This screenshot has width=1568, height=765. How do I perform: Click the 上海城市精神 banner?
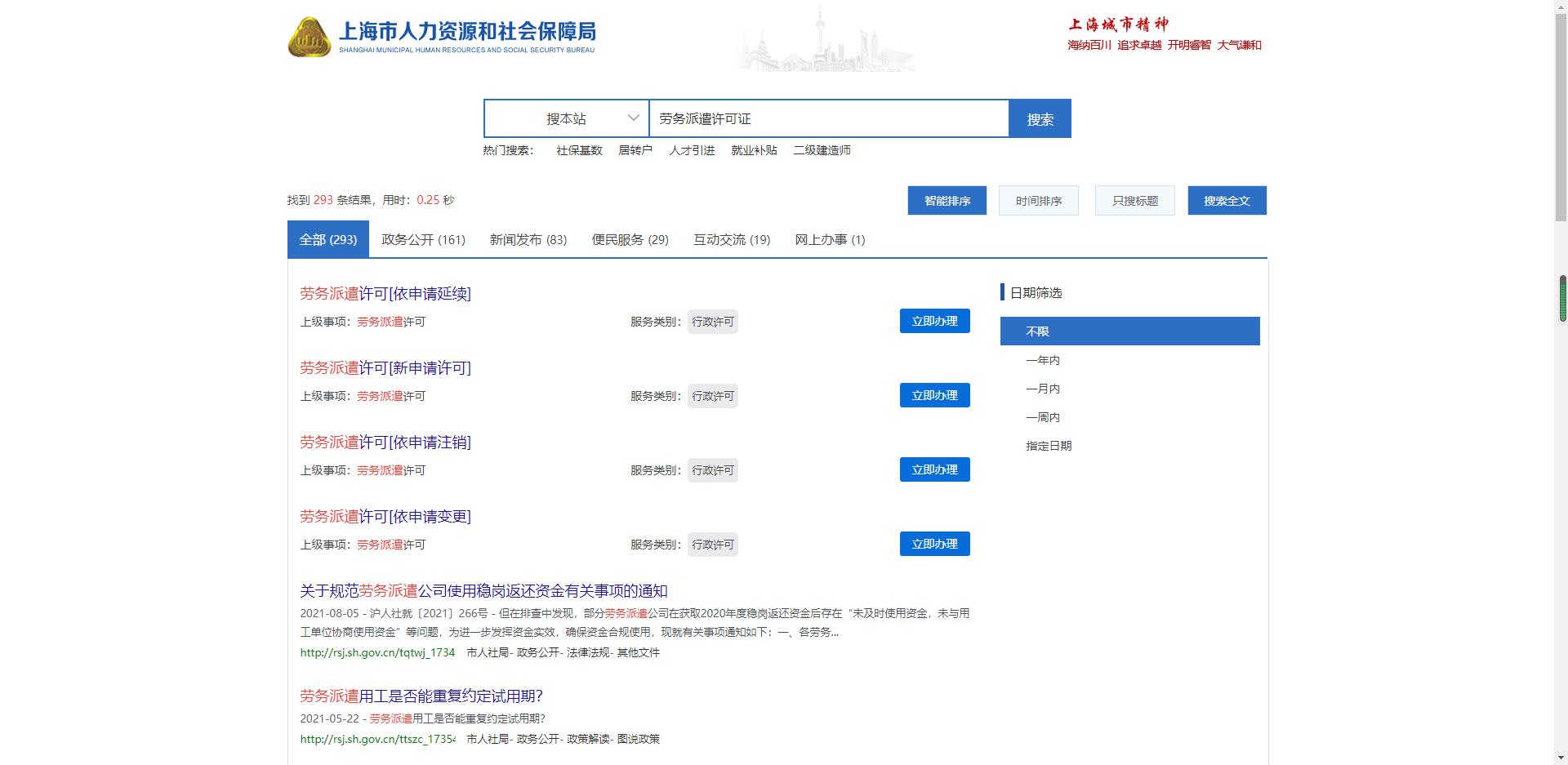(1165, 34)
